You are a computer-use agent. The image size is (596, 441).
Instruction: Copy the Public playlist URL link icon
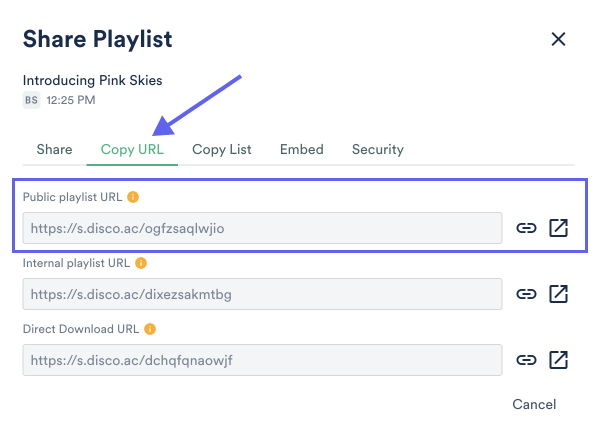pyautogui.click(x=526, y=228)
